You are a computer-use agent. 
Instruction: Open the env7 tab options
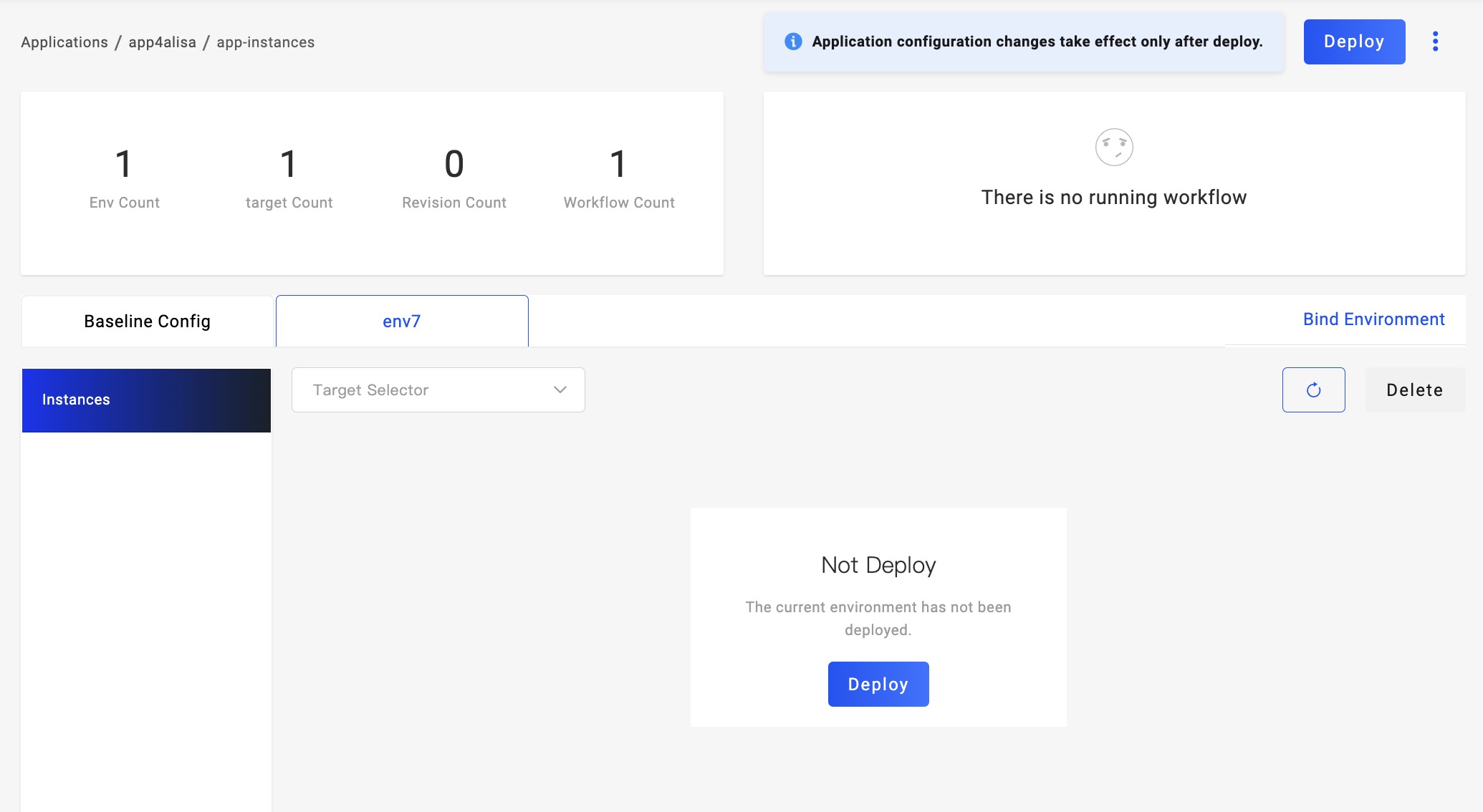pyautogui.click(x=402, y=321)
